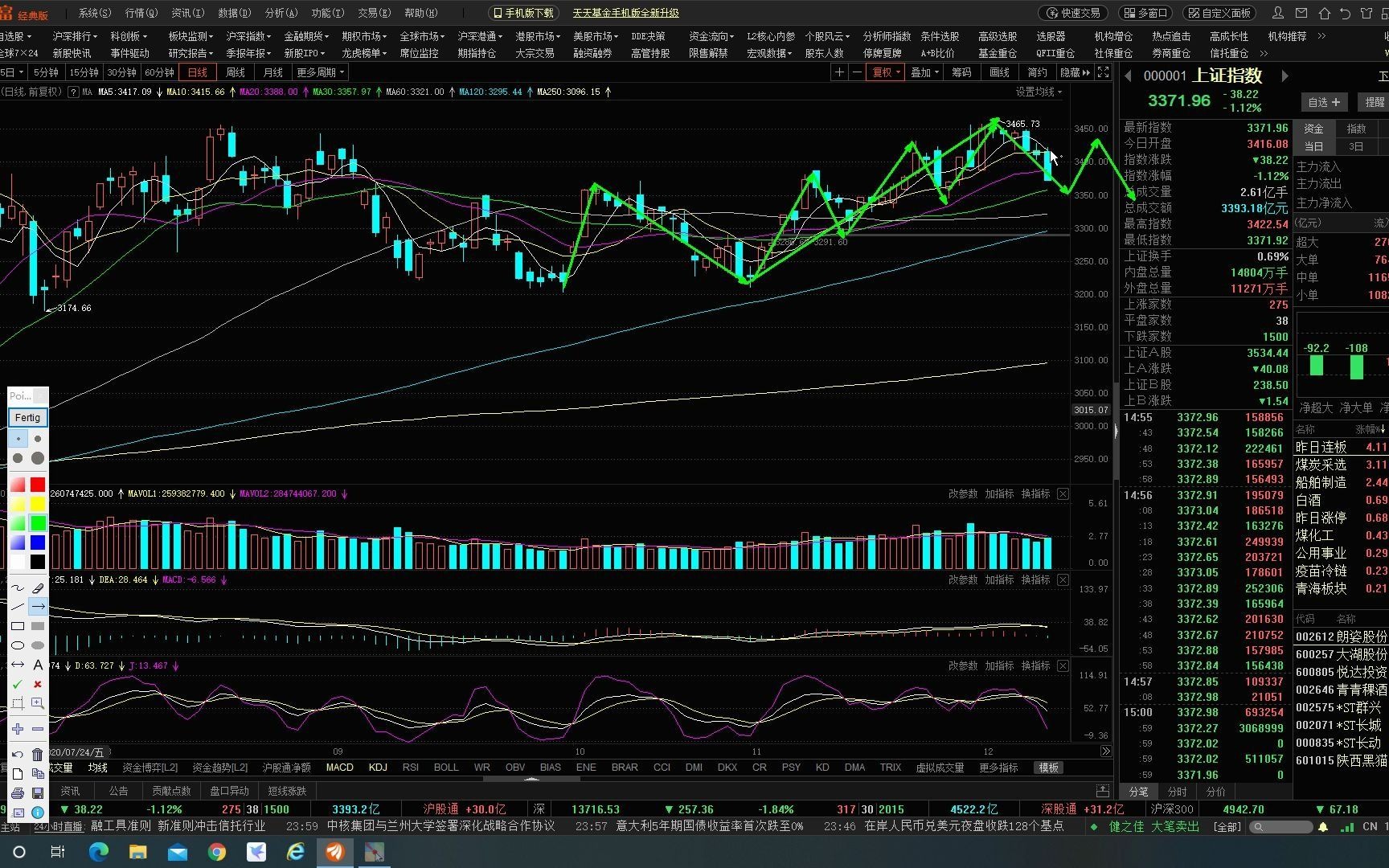The height and width of the screenshot is (868, 1389).
Task: Select the largest pen size dot
Action: point(38,458)
